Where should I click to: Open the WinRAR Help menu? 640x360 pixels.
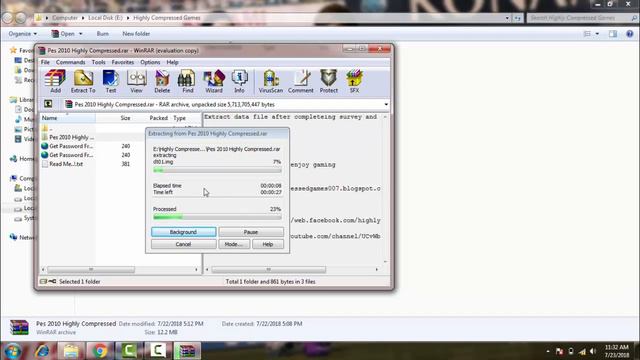(x=172, y=62)
